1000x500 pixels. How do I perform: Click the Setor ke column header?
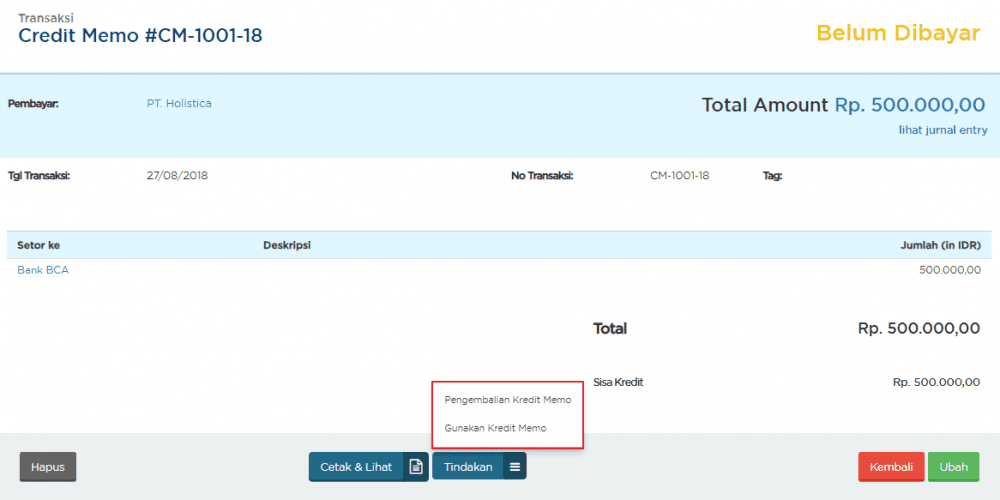(x=39, y=245)
